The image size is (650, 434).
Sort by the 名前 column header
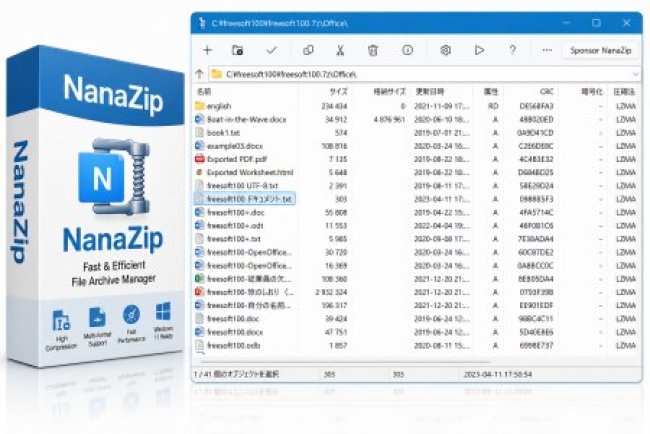(x=204, y=92)
